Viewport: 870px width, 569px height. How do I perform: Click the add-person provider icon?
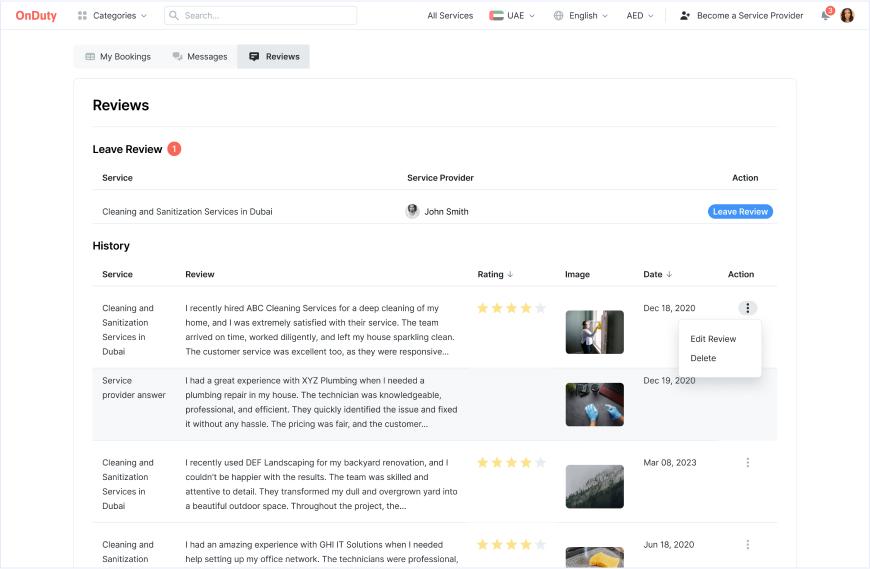(685, 16)
